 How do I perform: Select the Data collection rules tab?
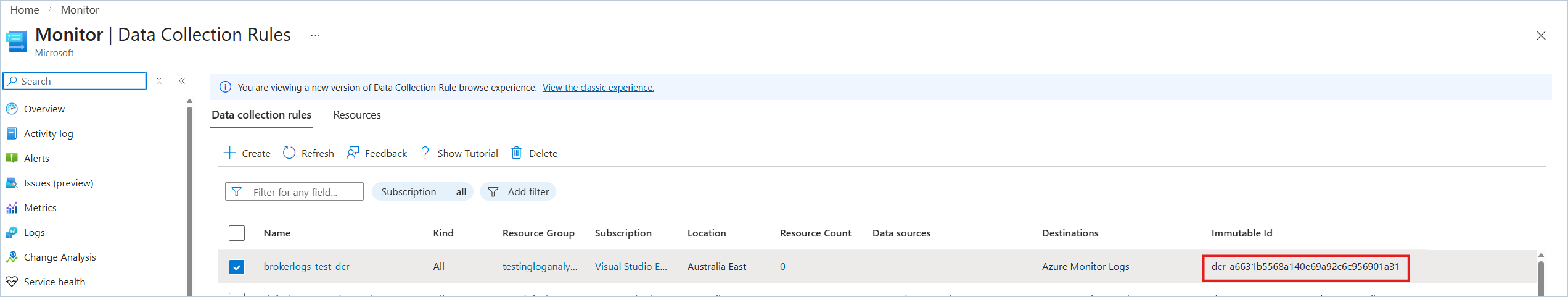coord(261,115)
